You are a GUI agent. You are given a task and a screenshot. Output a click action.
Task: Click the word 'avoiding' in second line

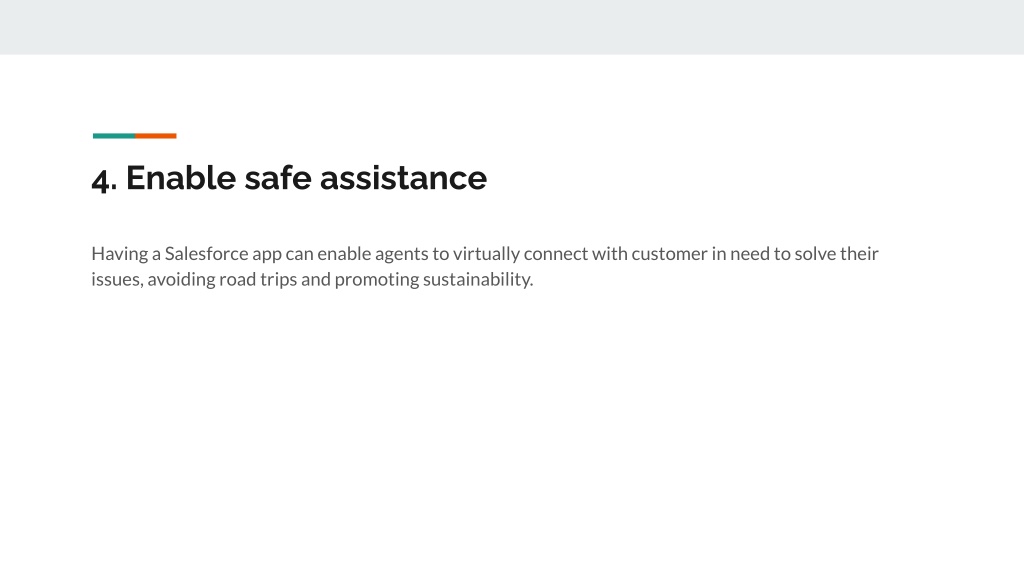[181, 280]
